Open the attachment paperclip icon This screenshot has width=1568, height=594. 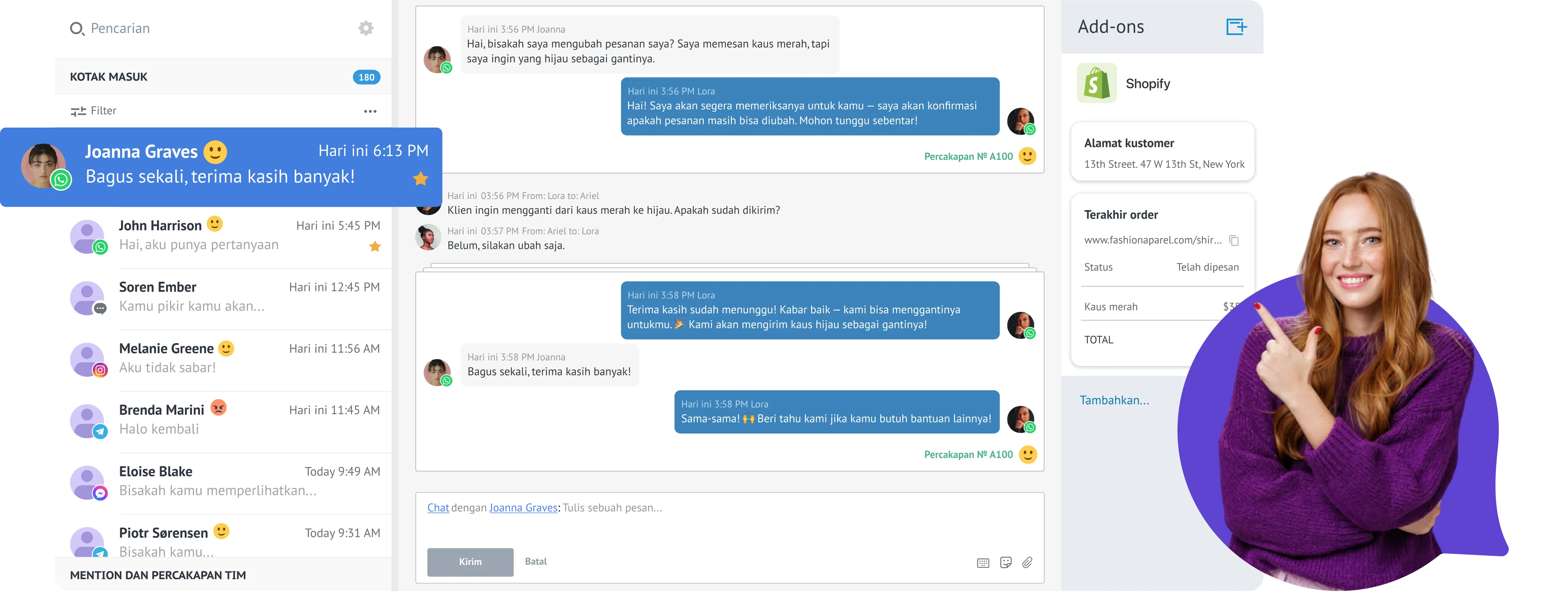(1028, 562)
